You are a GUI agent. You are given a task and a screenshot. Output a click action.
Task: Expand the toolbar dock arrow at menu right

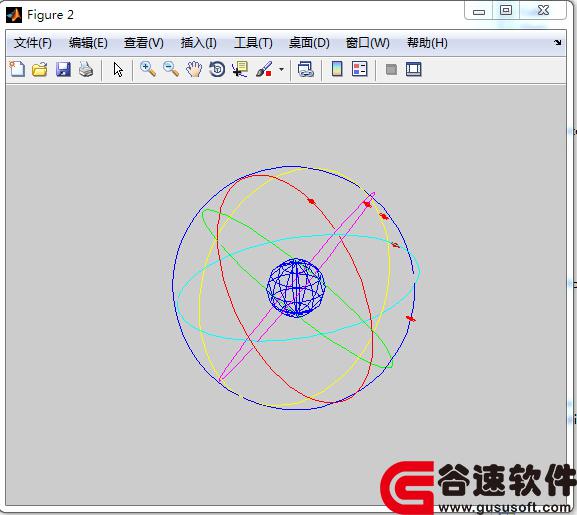tap(557, 43)
